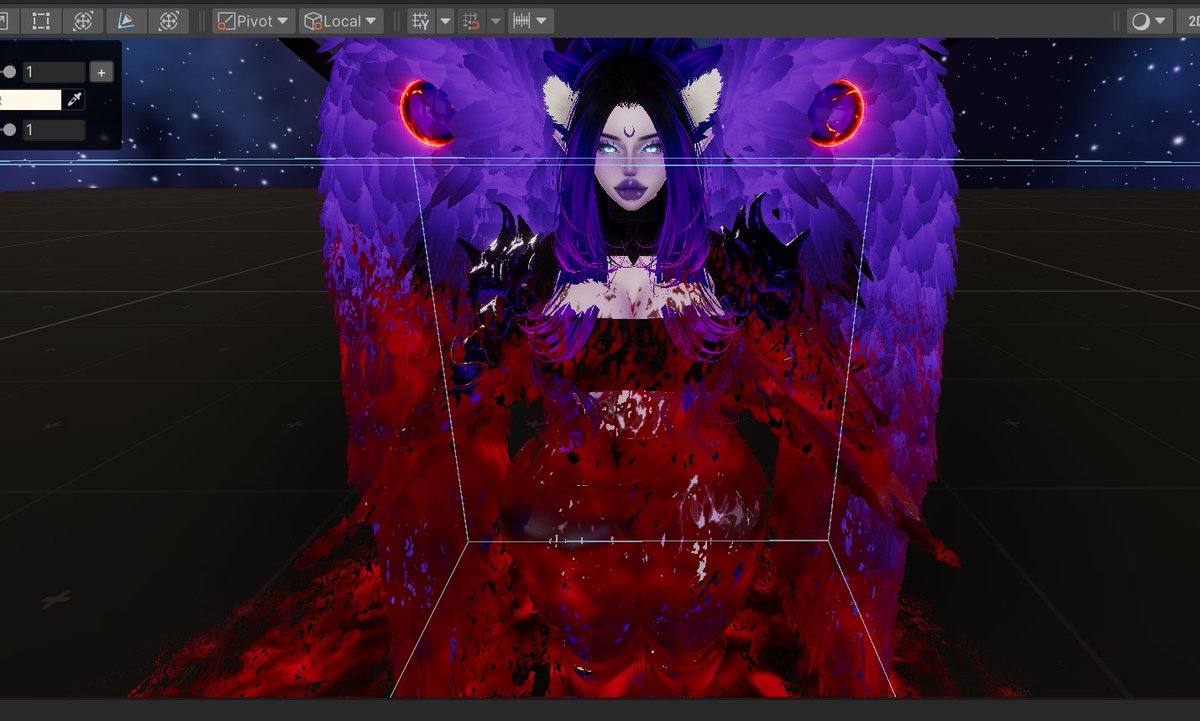The height and width of the screenshot is (721, 1200).
Task: Click the plus button in overlay panel
Action: click(x=101, y=72)
